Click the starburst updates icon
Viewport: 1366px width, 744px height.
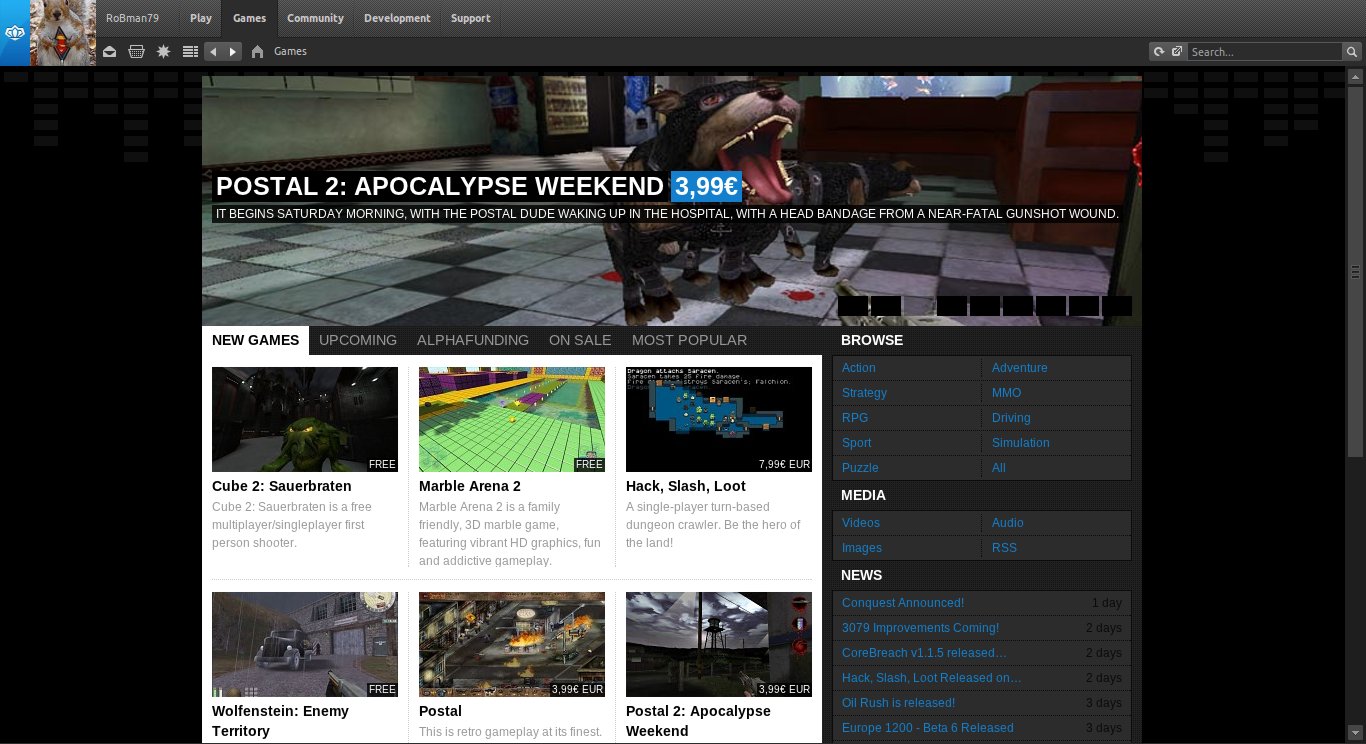(164, 52)
